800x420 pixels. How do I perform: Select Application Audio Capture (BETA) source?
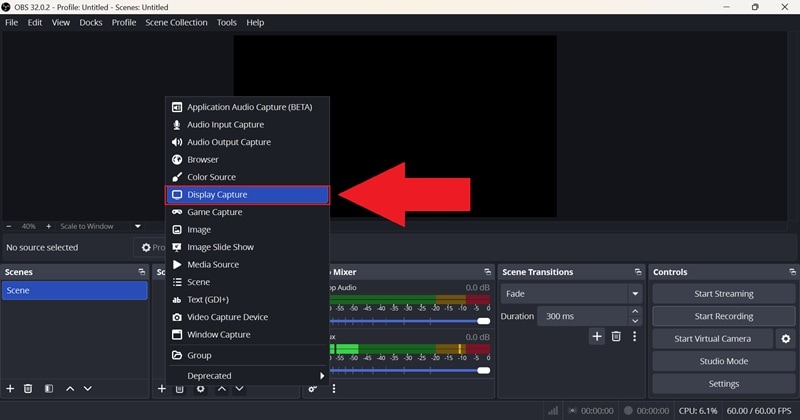coord(247,107)
